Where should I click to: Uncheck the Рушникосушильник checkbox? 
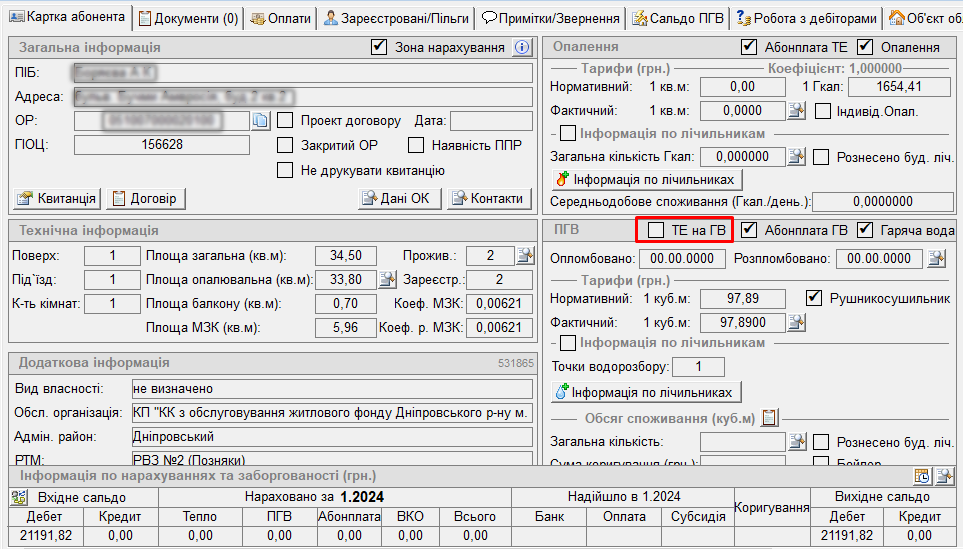814,298
